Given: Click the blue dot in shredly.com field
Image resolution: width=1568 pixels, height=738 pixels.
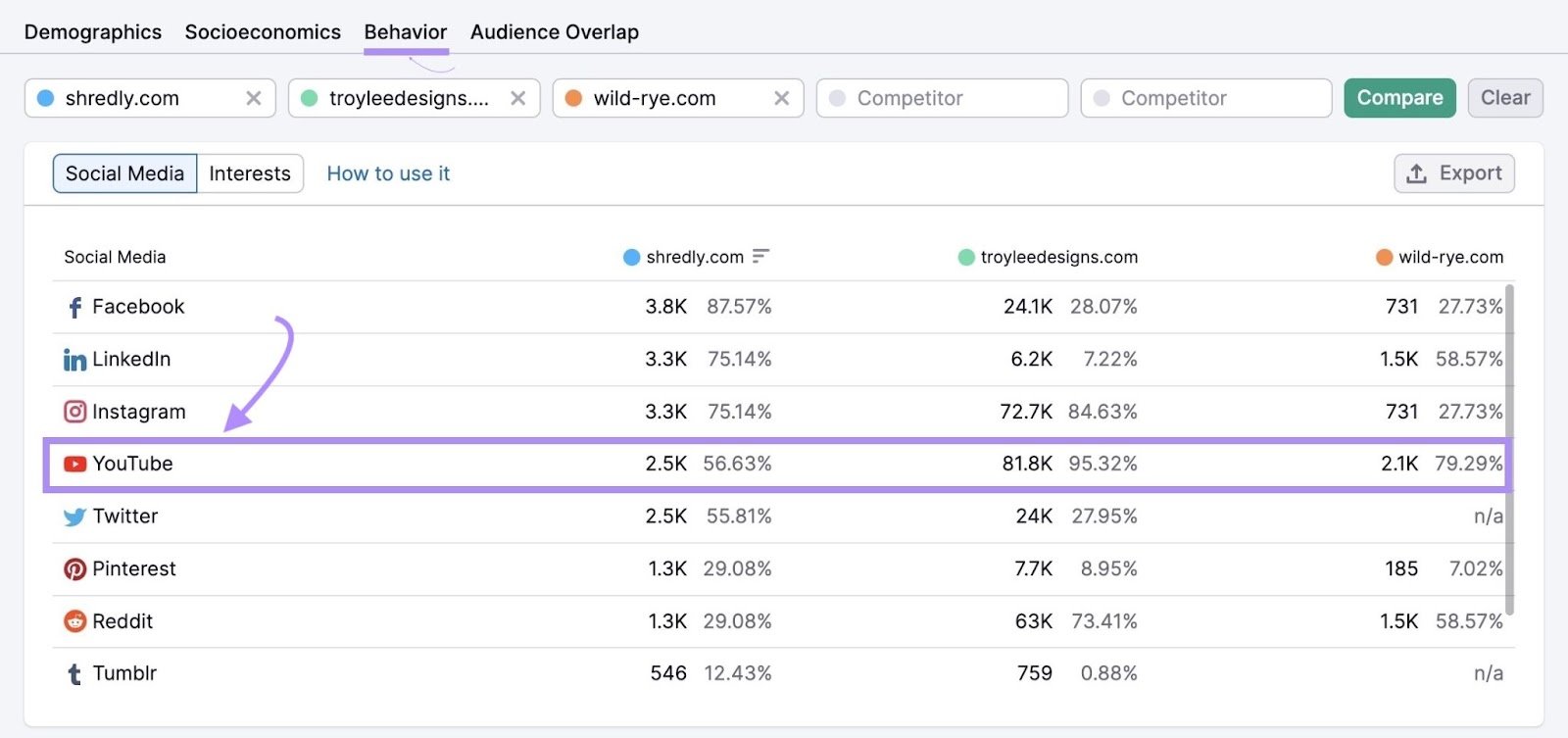Looking at the screenshot, I should 45,98.
